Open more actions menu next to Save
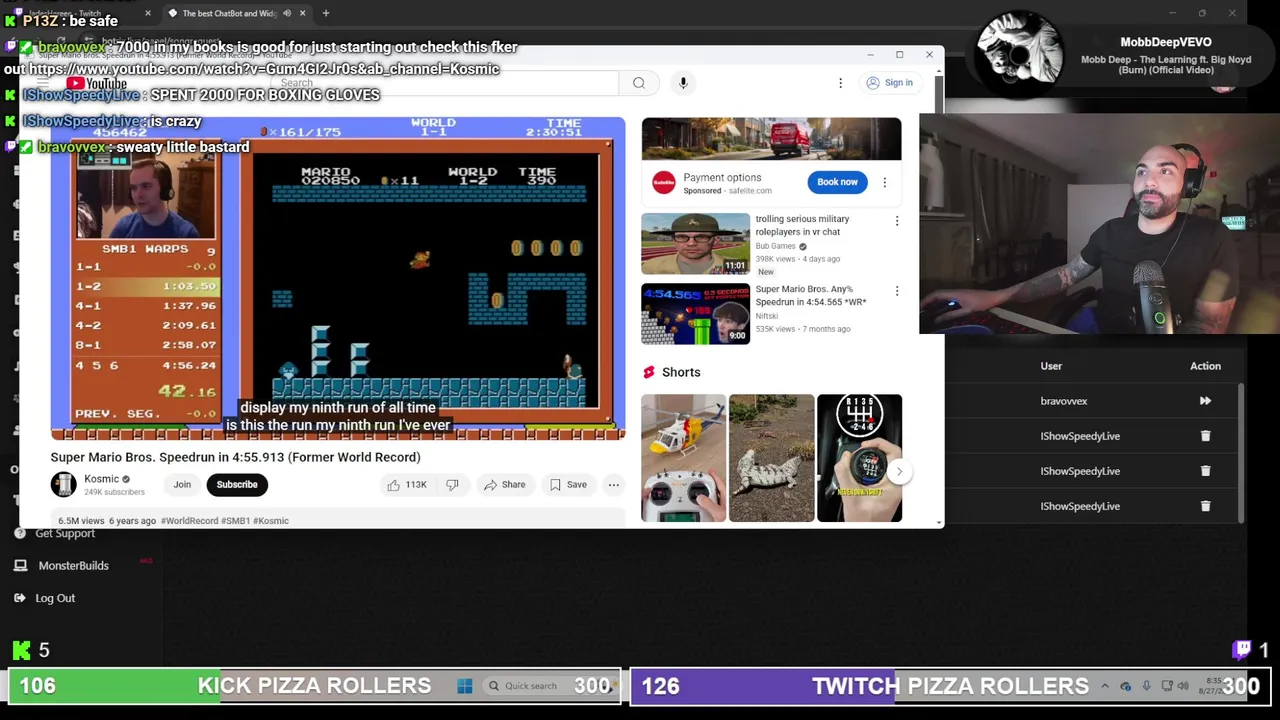Viewport: 1280px width, 720px height. pyautogui.click(x=613, y=485)
